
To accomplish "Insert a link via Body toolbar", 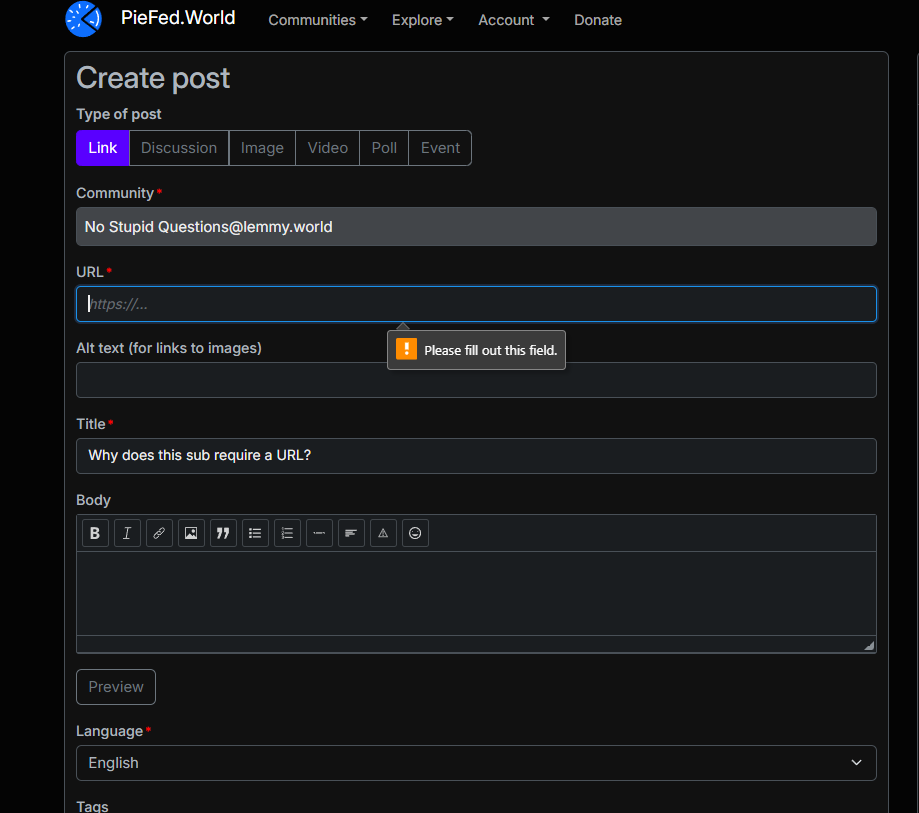I will pos(159,533).
